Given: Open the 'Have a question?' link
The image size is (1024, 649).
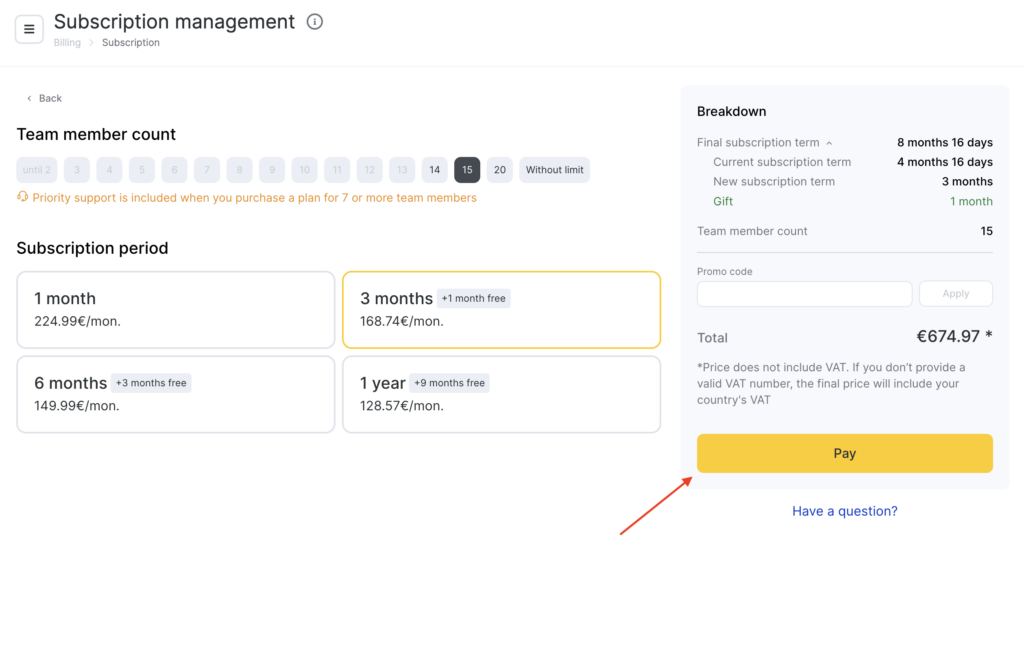Looking at the screenshot, I should (845, 511).
